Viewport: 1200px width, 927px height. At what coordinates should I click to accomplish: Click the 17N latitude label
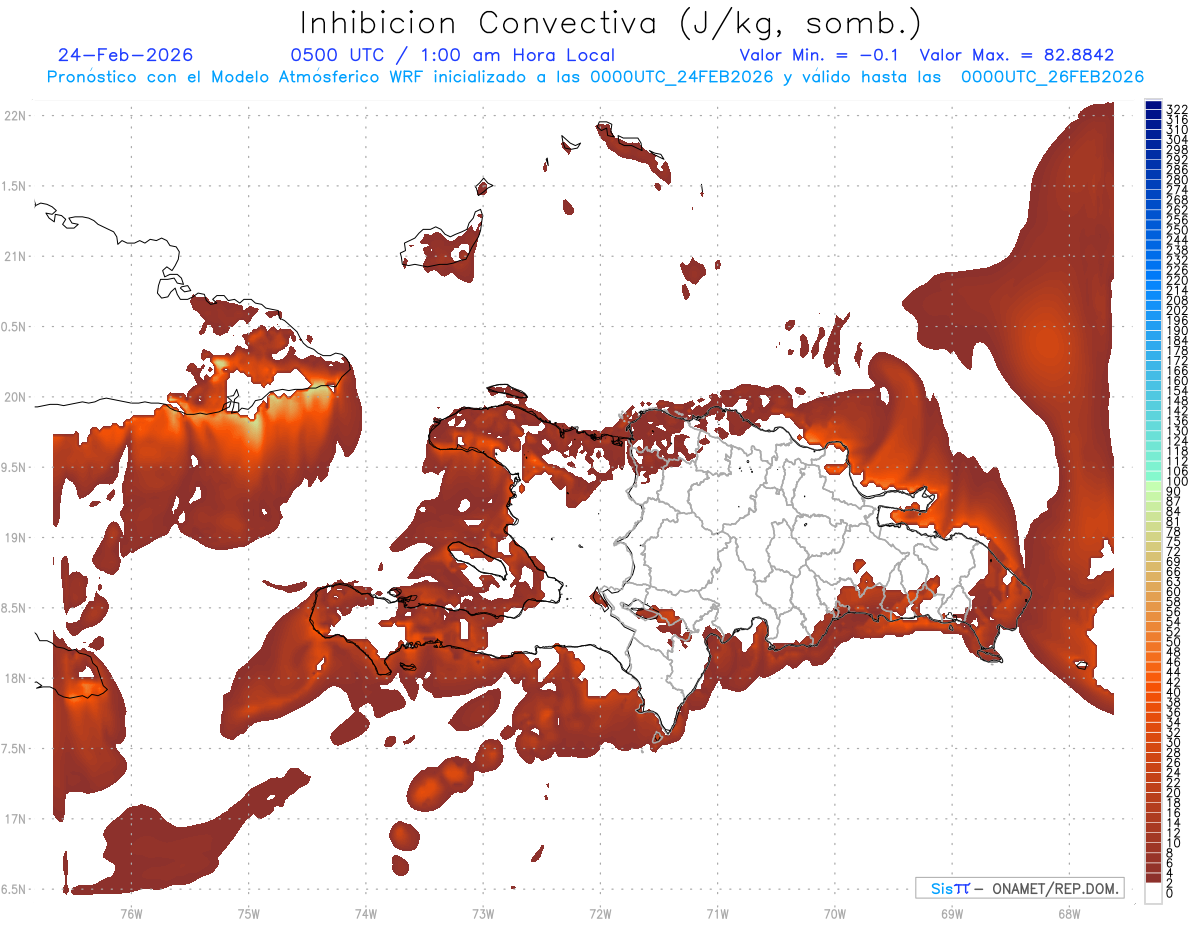click(x=15, y=819)
